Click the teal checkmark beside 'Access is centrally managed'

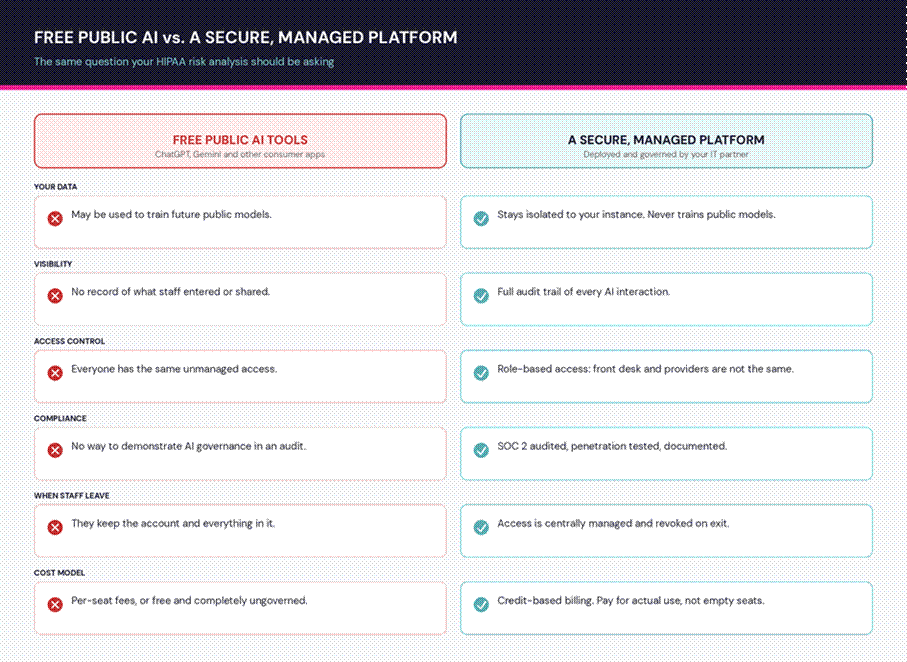click(x=481, y=528)
